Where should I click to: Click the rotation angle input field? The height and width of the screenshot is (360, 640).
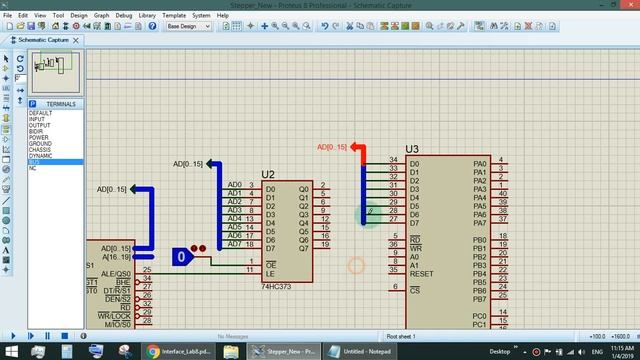(20, 78)
